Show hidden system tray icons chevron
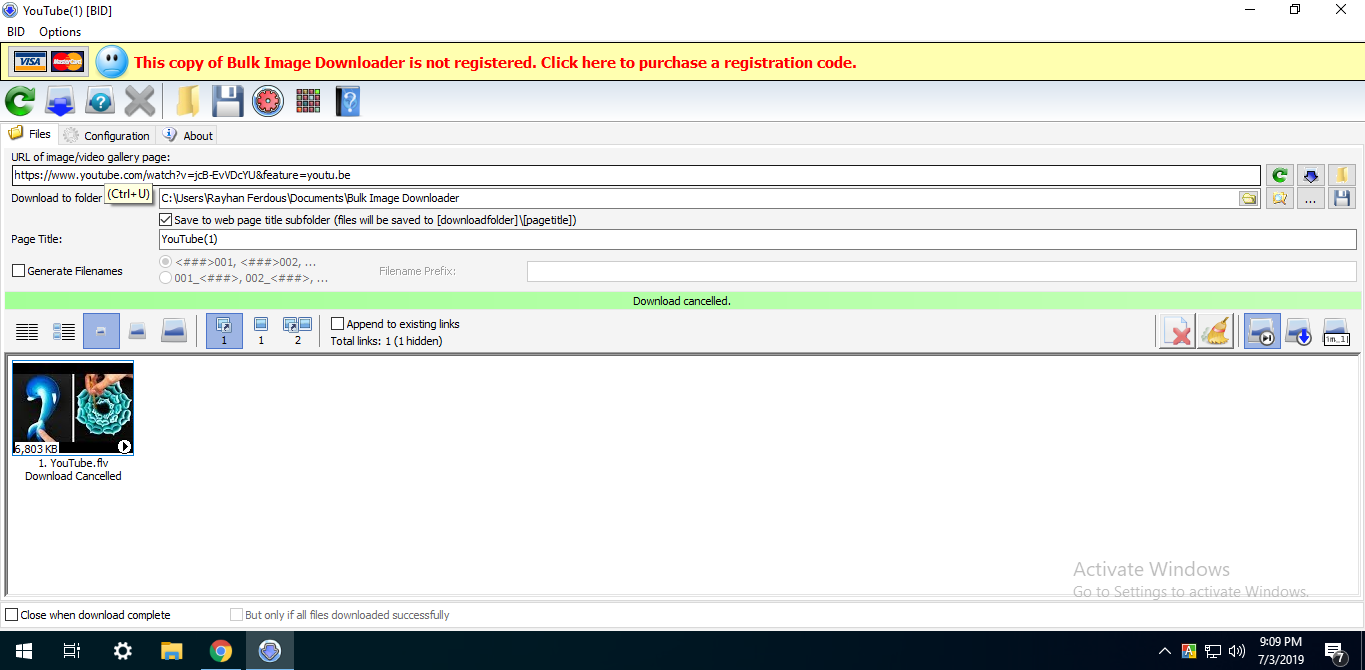The height and width of the screenshot is (670, 1365). click(x=1165, y=651)
